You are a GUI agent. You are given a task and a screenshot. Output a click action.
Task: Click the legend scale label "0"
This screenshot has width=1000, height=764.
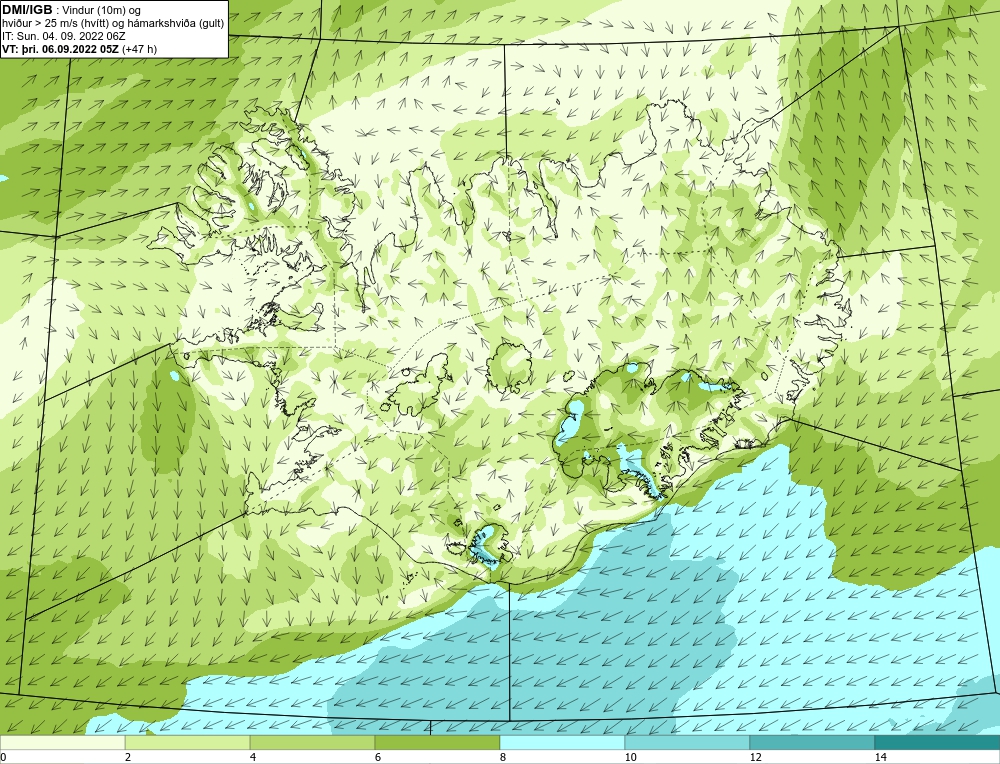(x=3, y=757)
